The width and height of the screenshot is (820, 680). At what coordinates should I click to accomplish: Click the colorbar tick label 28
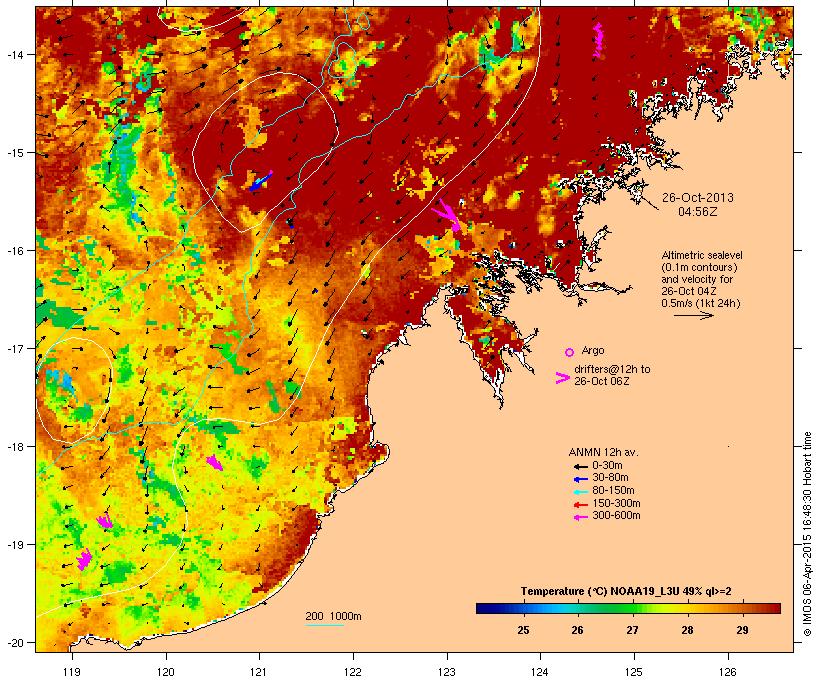tap(687, 630)
